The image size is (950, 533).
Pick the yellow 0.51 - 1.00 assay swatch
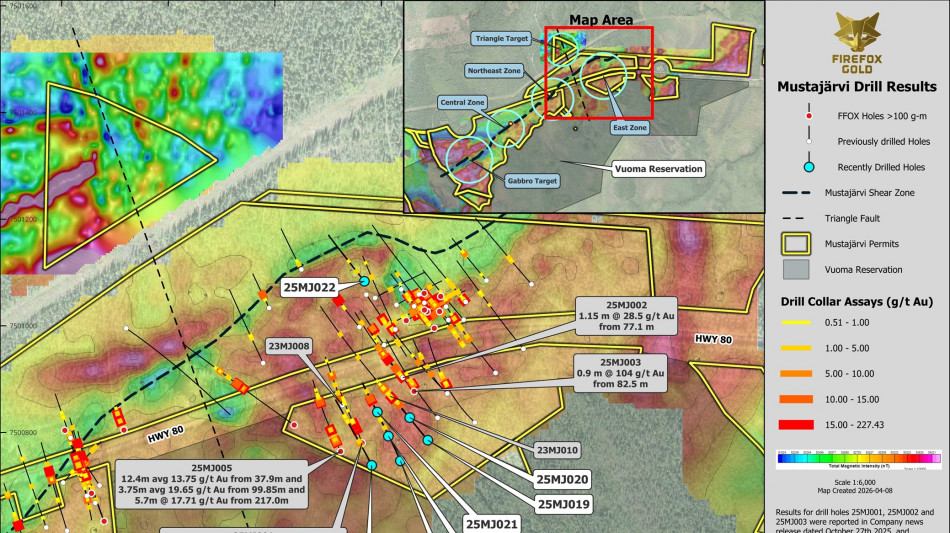[x=807, y=321]
